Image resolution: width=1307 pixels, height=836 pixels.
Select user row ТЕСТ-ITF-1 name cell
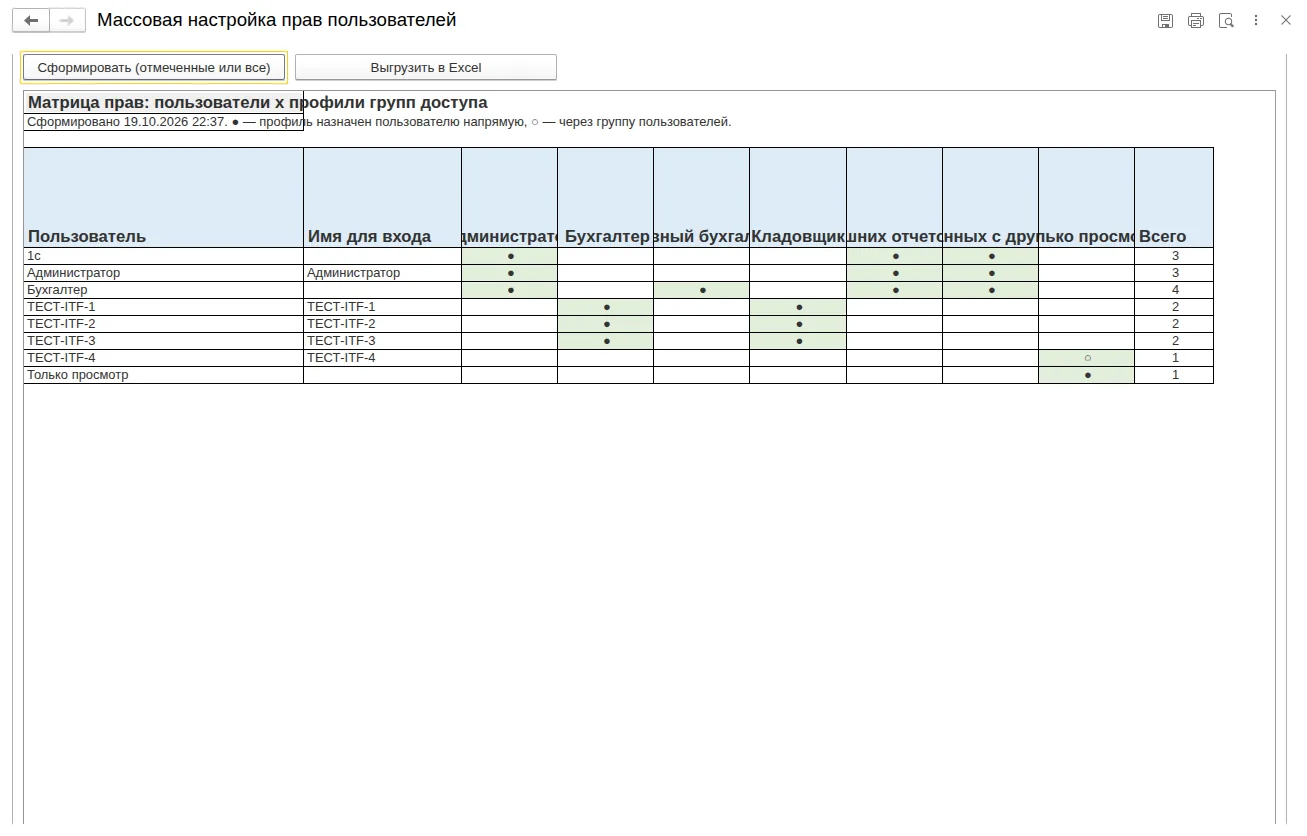(x=163, y=307)
